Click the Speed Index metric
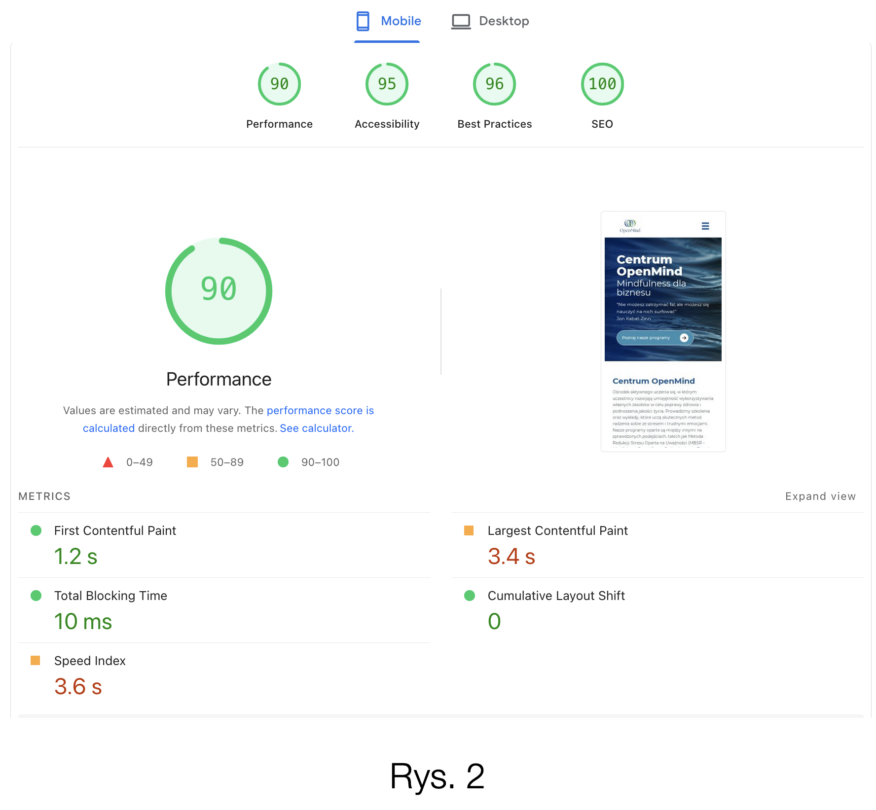 pyautogui.click(x=90, y=661)
